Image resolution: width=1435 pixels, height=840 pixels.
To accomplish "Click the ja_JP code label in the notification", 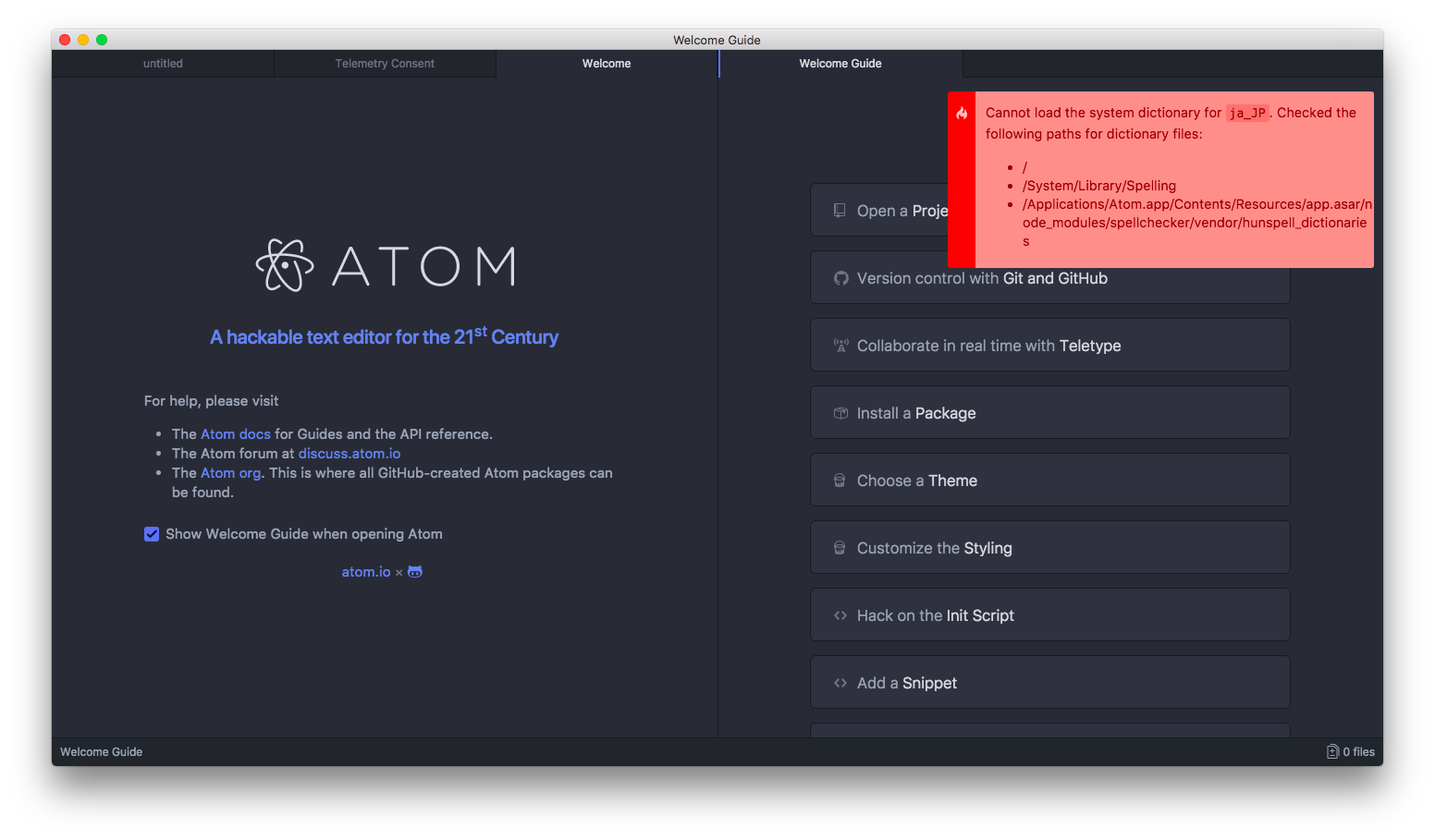I will tap(1247, 113).
